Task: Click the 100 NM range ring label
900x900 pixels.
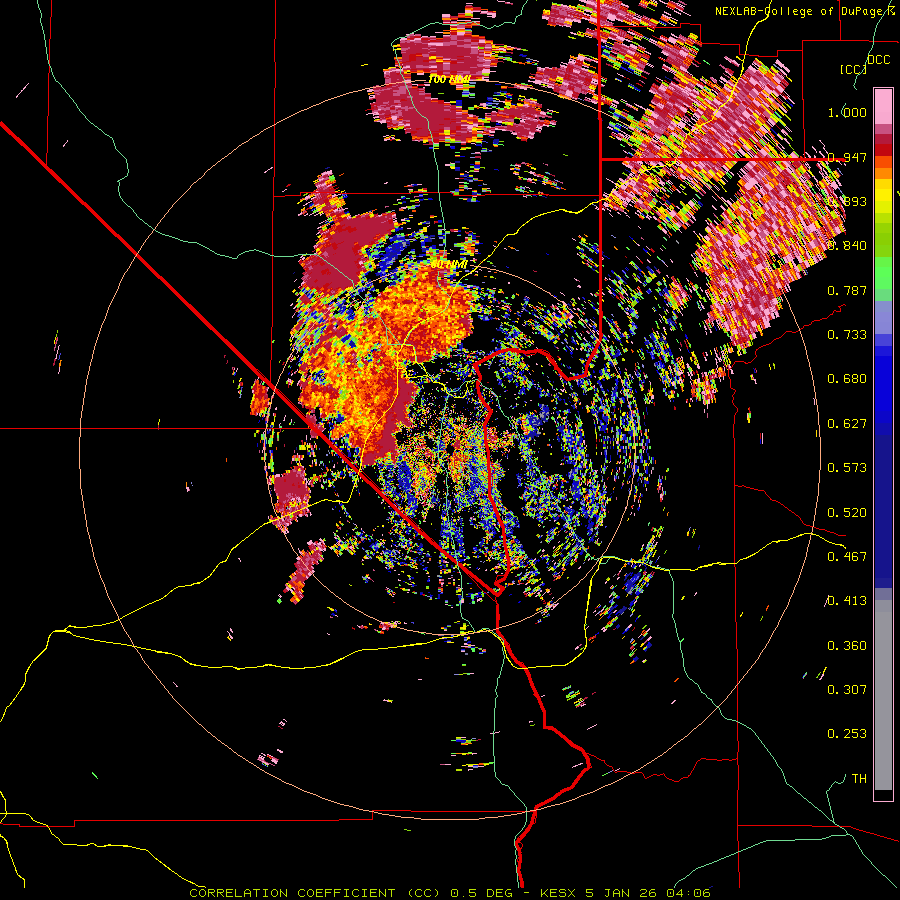Action: (449, 79)
